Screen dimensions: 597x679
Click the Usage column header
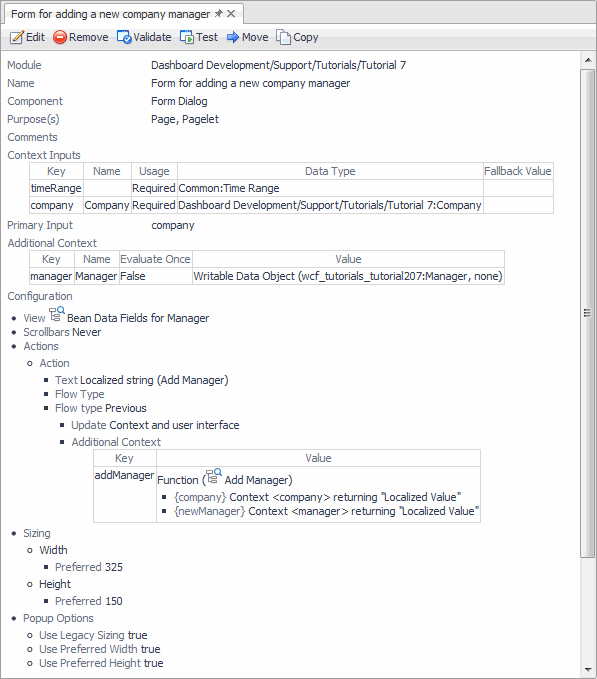[154, 171]
